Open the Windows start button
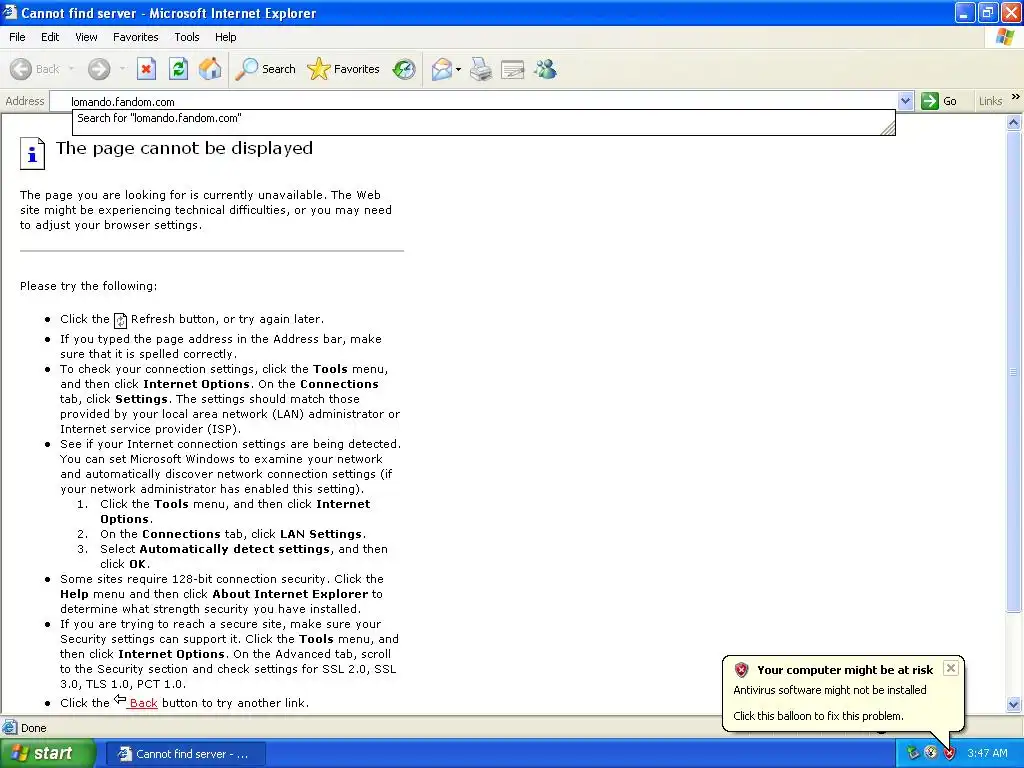Screen dimensions: 1024x768 [x=47, y=754]
